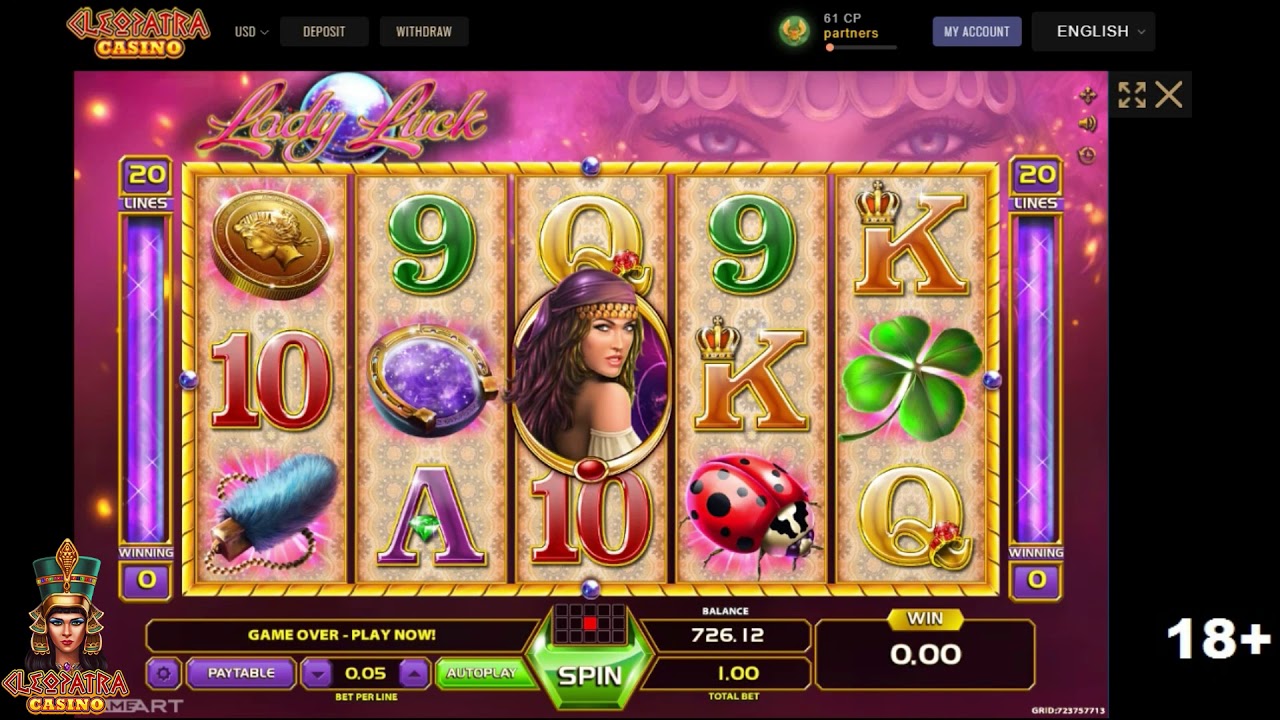Open the game history clock icon
Viewport: 1280px width, 720px height.
(1088, 155)
